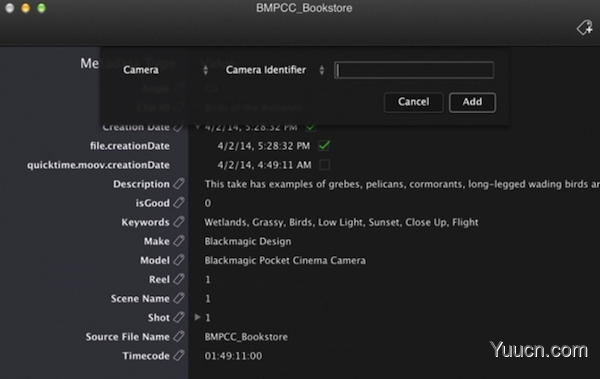
Task: Click the green zoom window button
Action: point(41,8)
